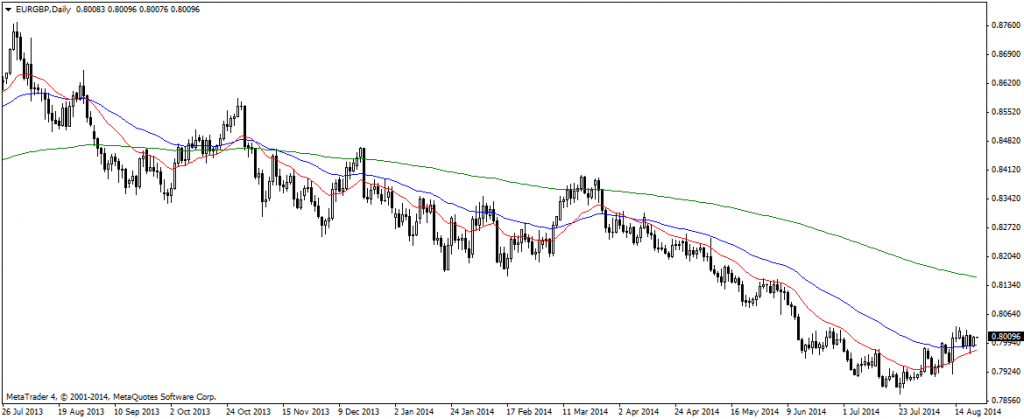Click the 26 Jul 2013 date label
Viewport: 1024px width, 419px height.
pyautogui.click(x=23, y=410)
